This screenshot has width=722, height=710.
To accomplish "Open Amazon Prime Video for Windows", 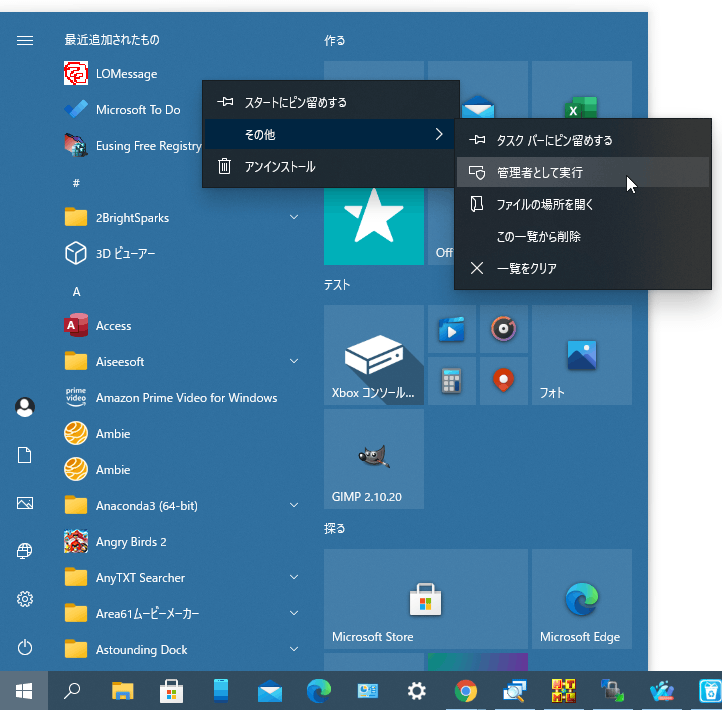I will click(182, 397).
